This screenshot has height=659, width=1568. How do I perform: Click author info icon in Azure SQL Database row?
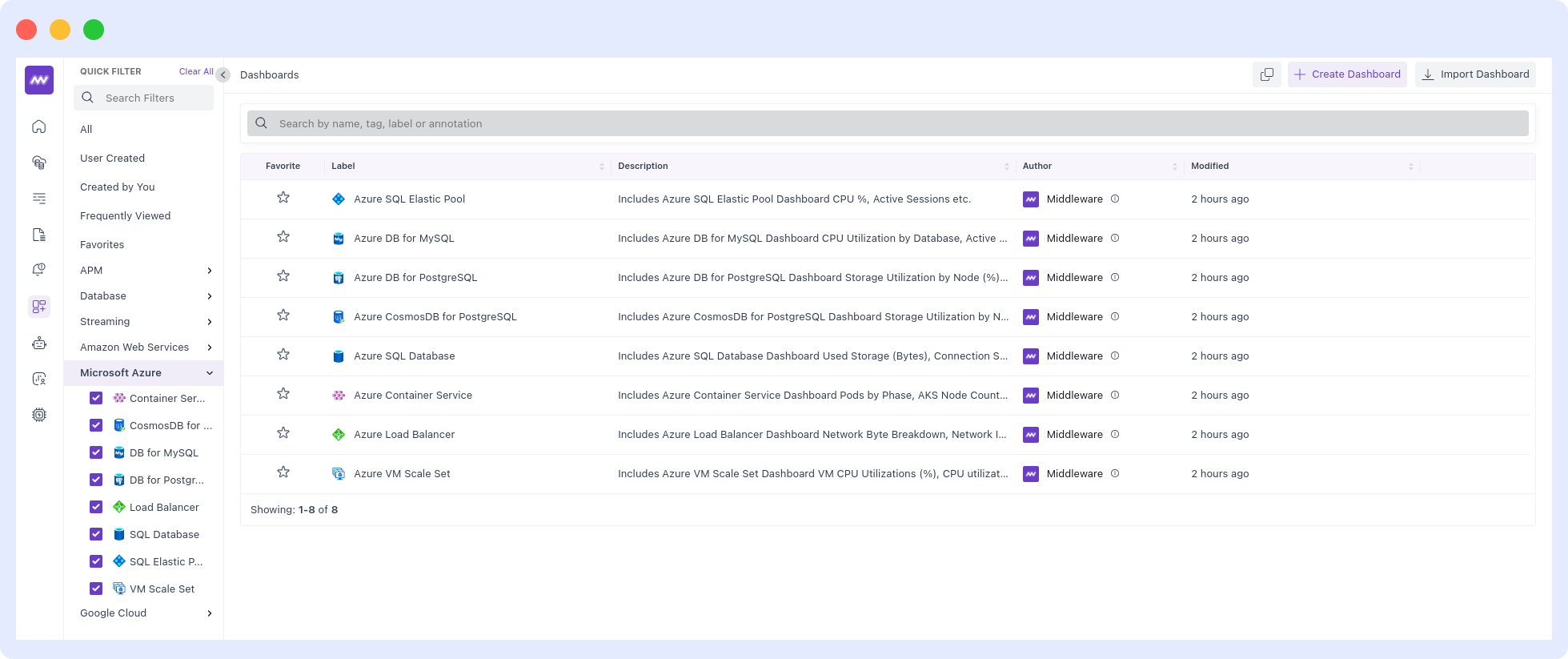pyautogui.click(x=1115, y=356)
